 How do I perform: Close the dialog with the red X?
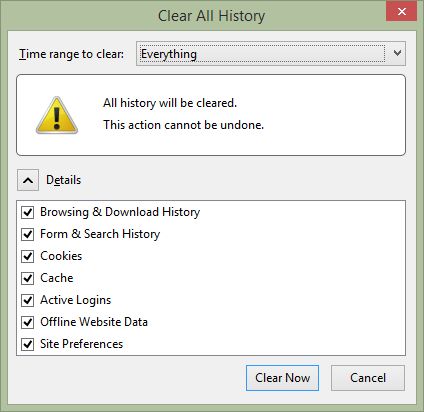coord(402,11)
